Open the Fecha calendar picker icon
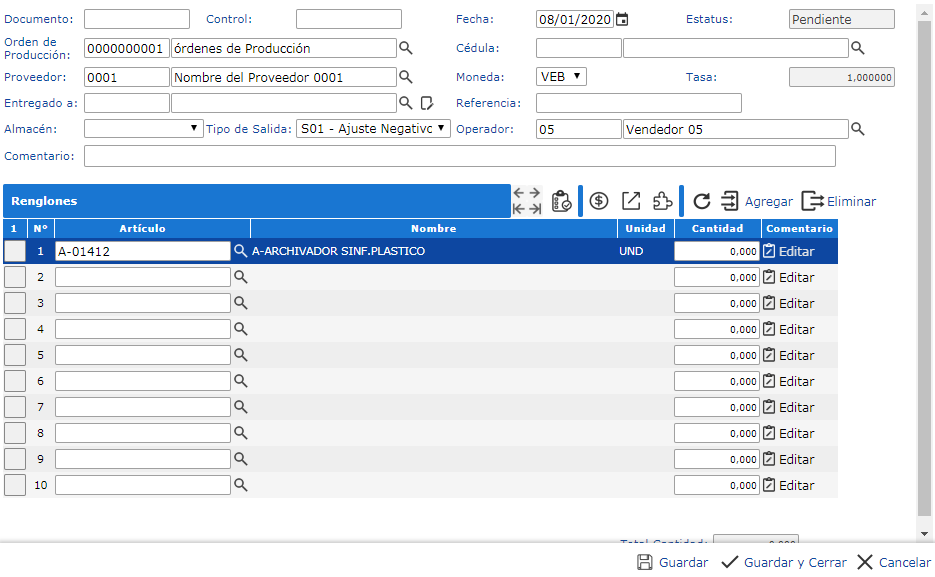The width and height of the screenshot is (935, 577). (622, 19)
